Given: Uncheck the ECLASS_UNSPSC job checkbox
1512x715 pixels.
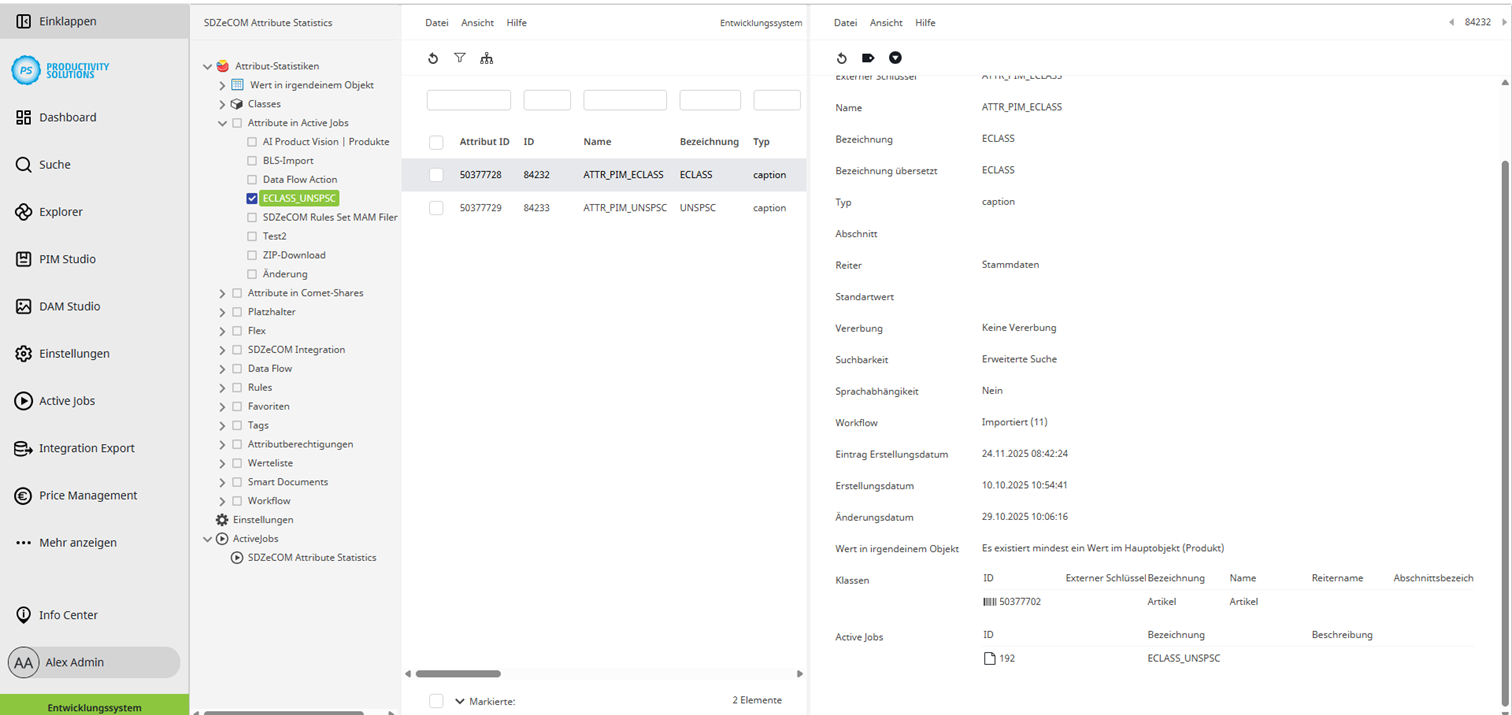Looking at the screenshot, I should tap(253, 198).
